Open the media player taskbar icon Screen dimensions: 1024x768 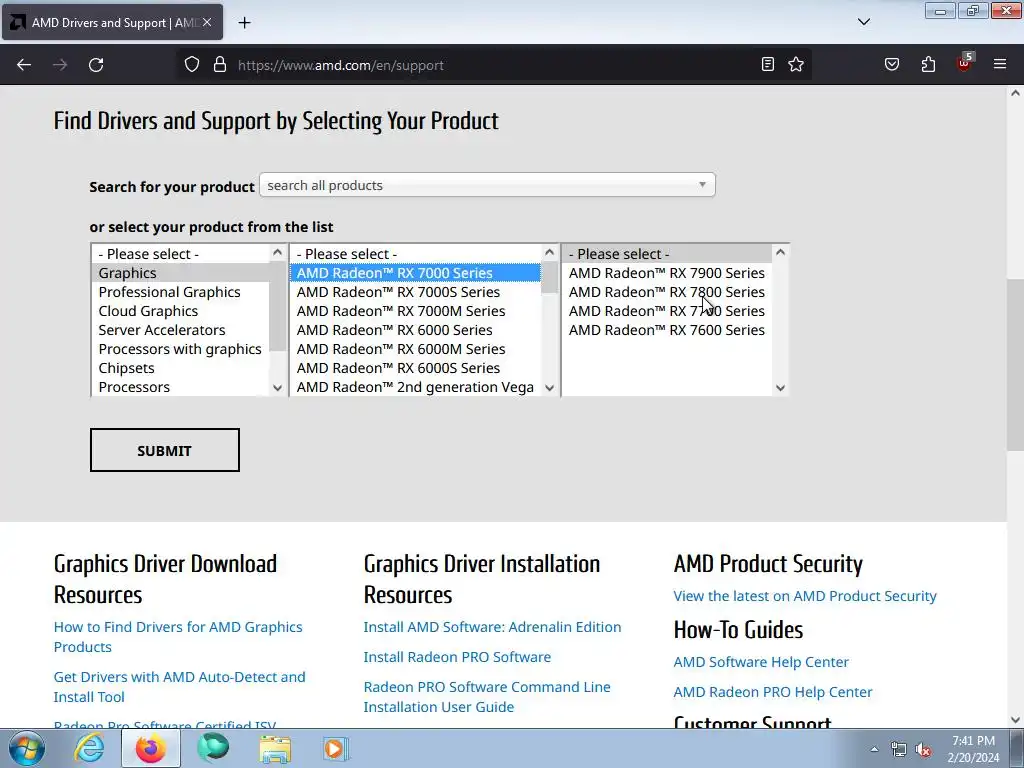click(336, 748)
